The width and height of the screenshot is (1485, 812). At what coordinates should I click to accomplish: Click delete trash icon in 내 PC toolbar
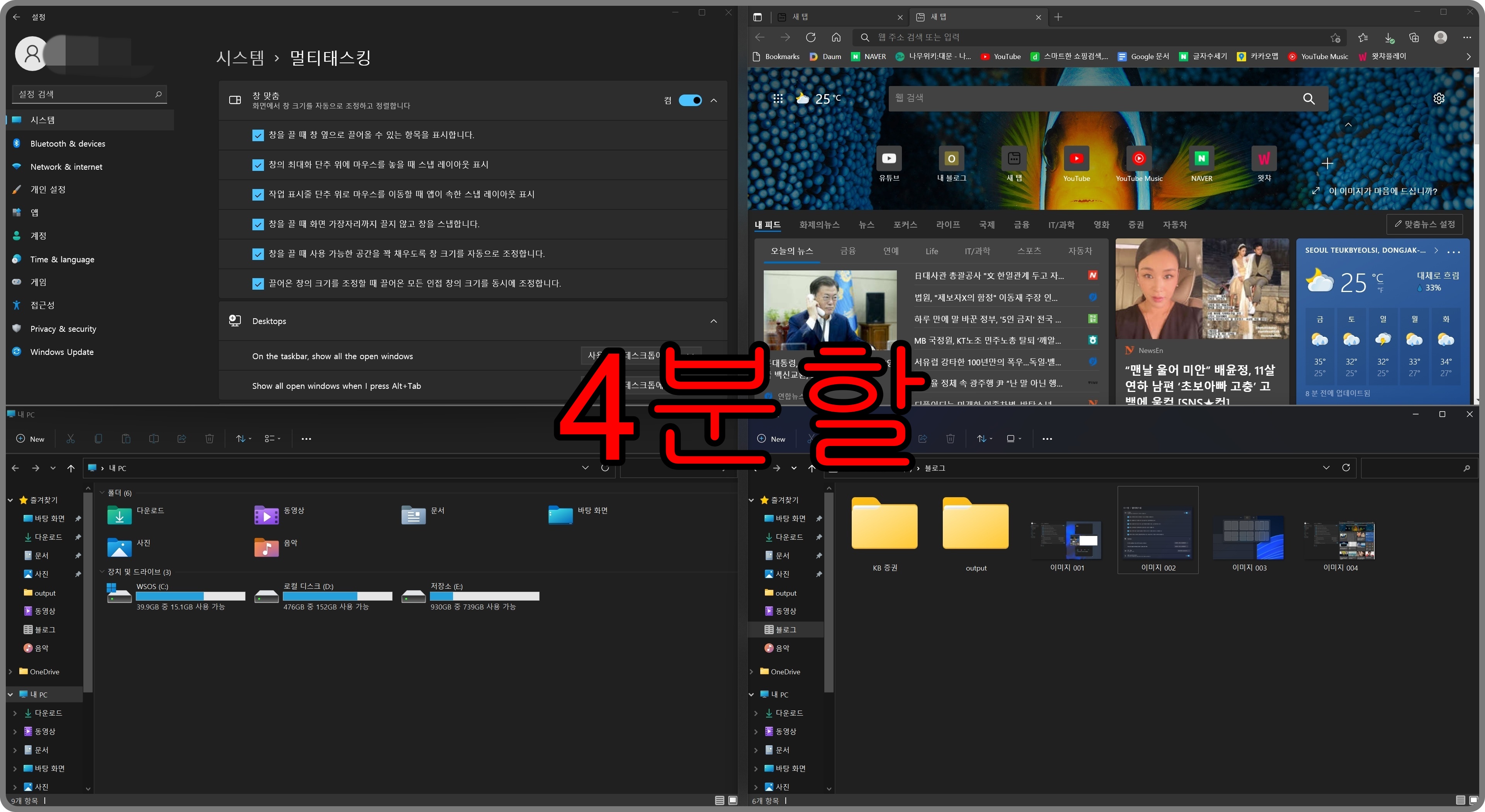(x=209, y=439)
